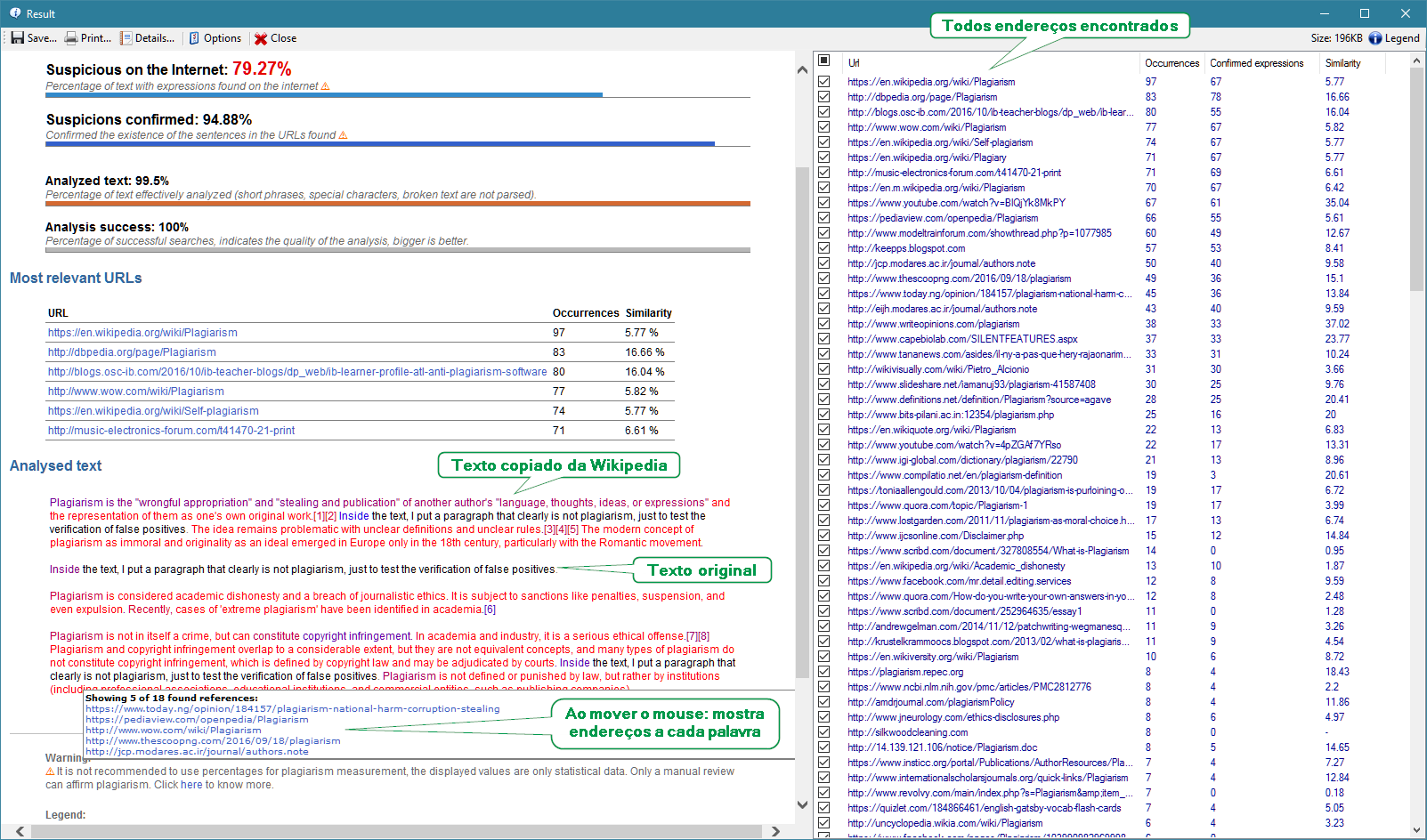
Task: Sort results by the Occurrences column
Action: (1172, 62)
